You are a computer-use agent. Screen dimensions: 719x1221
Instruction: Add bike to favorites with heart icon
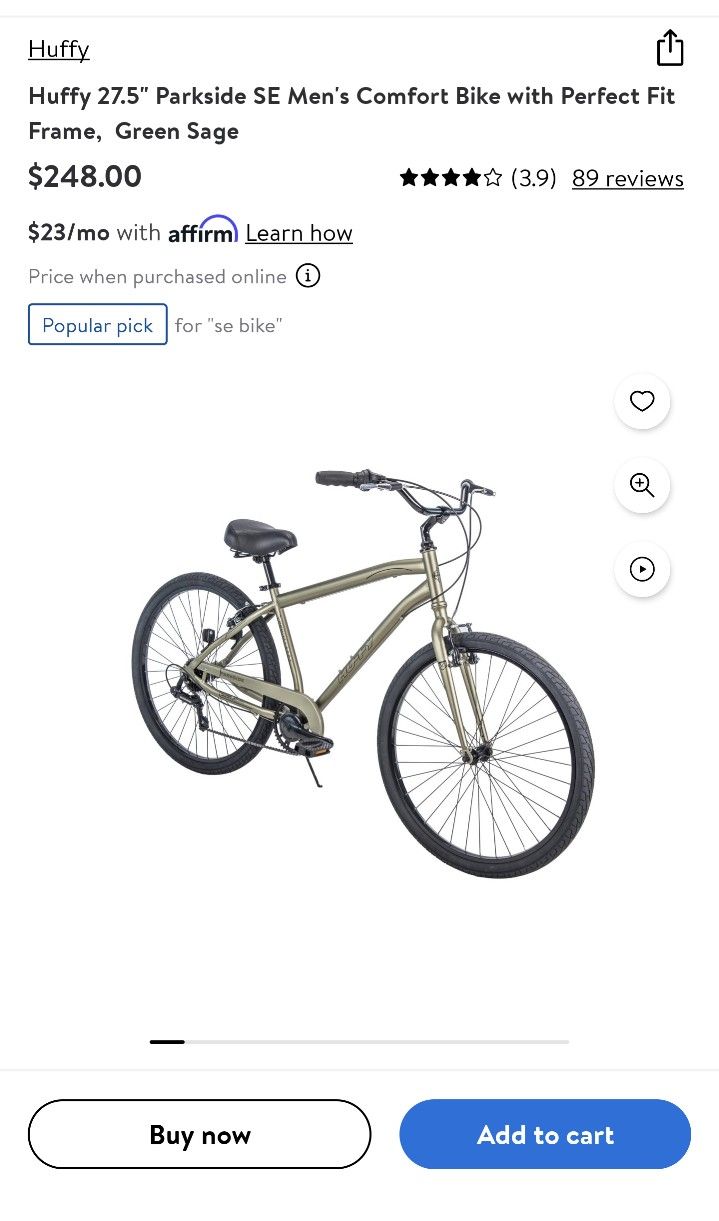pos(642,401)
